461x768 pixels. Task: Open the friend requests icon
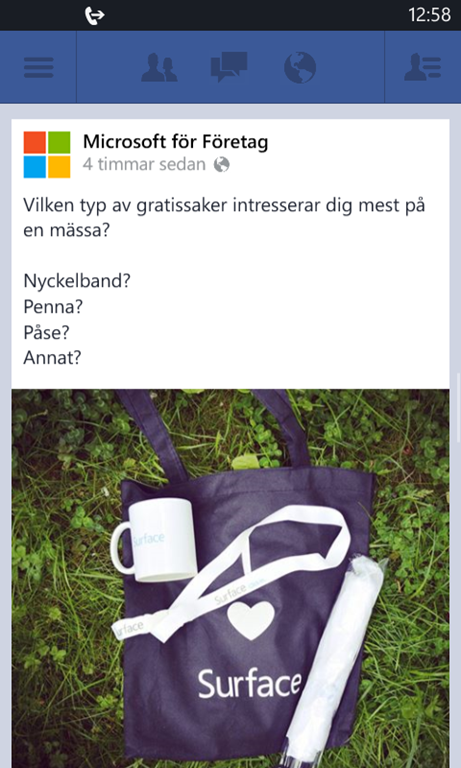(159, 68)
